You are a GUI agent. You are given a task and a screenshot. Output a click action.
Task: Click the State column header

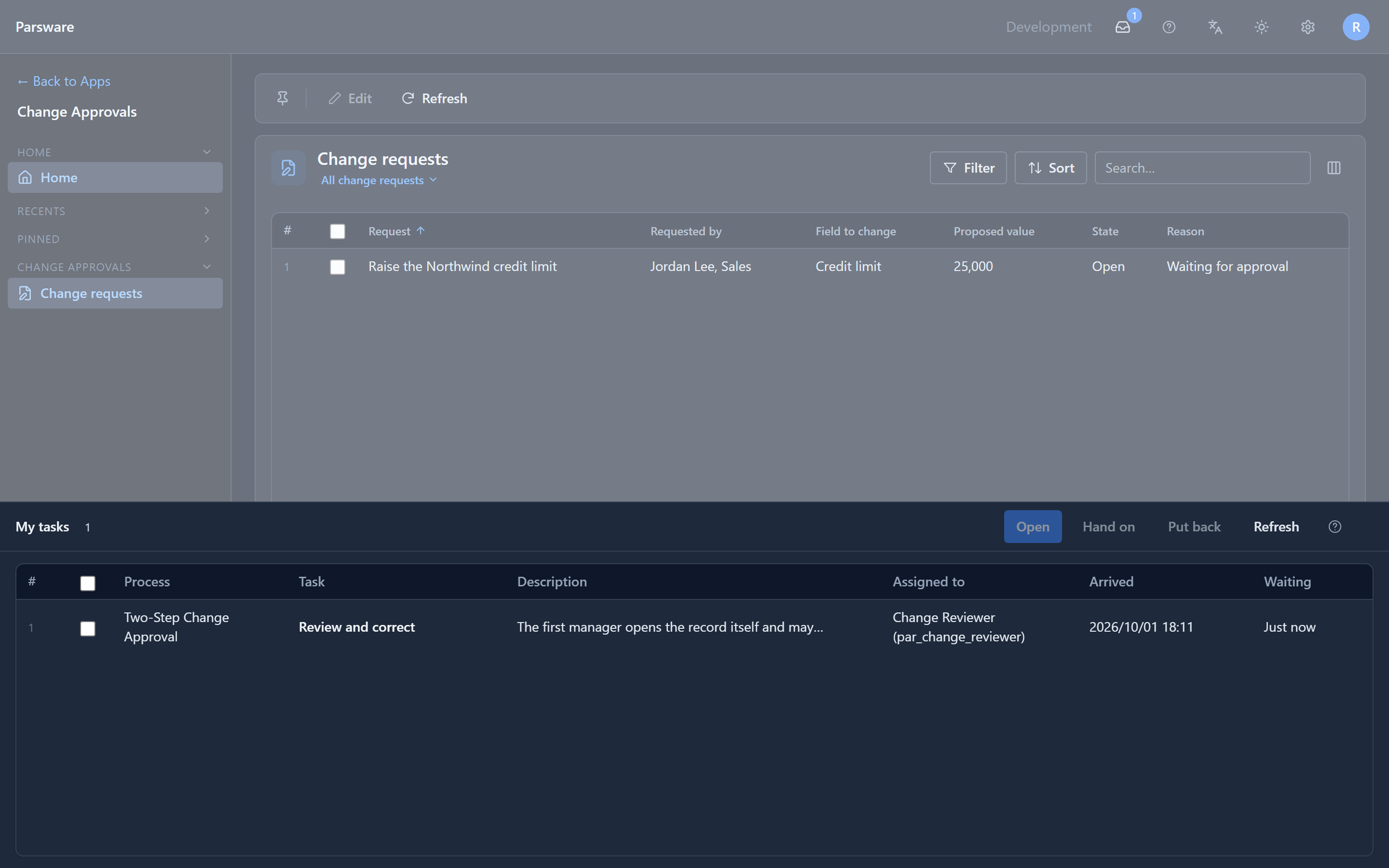[x=1105, y=231]
